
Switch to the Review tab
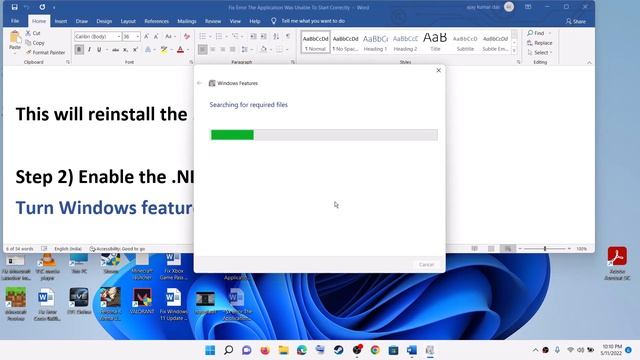pos(213,21)
